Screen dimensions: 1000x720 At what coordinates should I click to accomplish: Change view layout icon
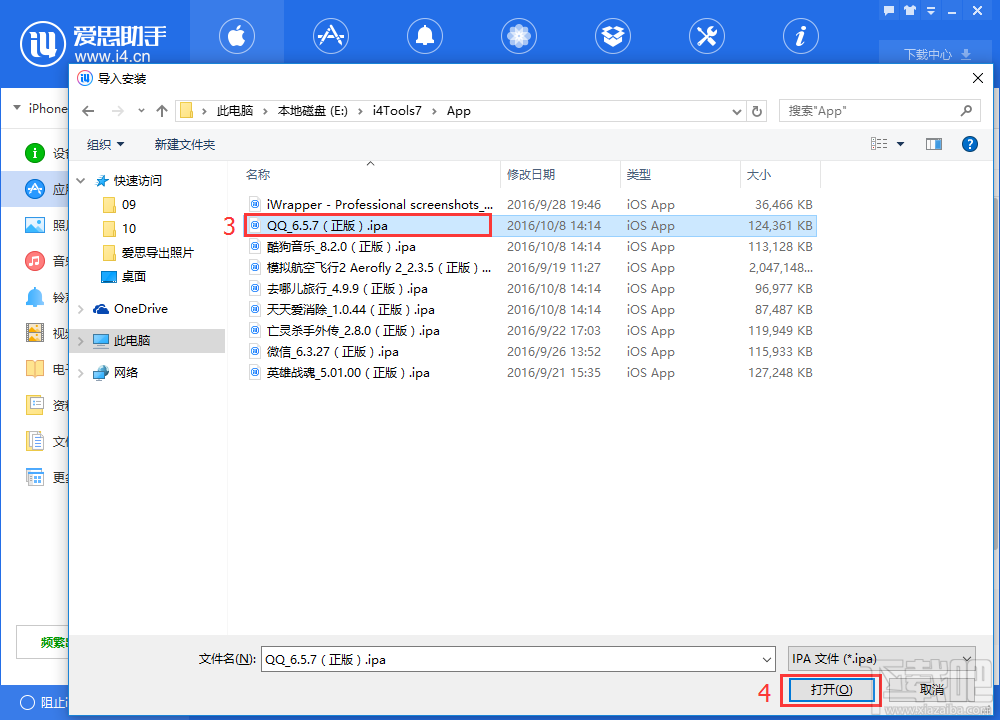point(879,144)
